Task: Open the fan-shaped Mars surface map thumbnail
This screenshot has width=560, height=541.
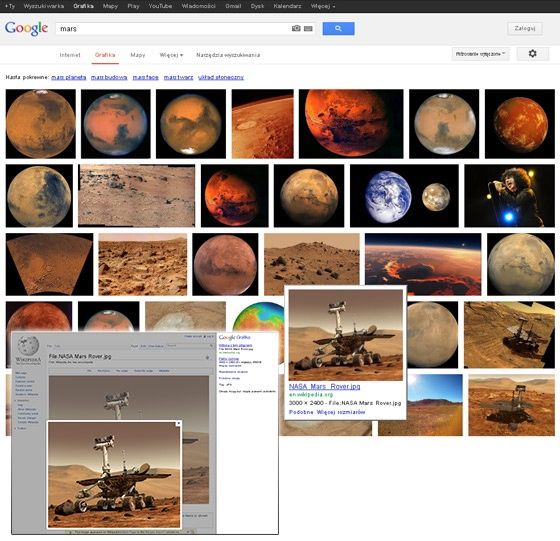Action: [x=49, y=264]
